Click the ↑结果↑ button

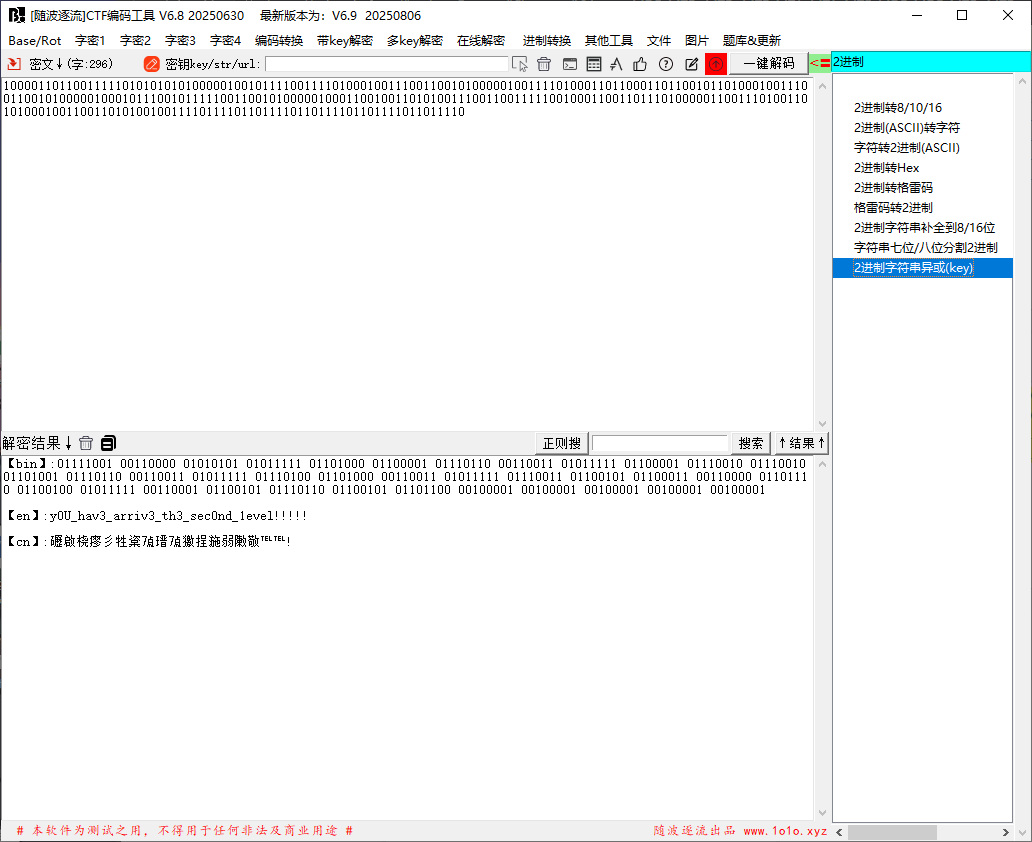coord(802,443)
